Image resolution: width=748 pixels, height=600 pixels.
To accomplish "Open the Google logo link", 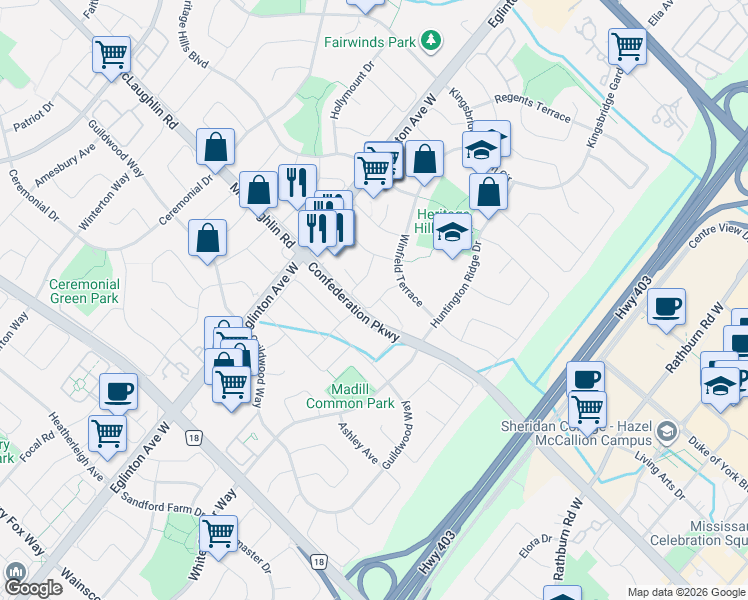I will tap(33, 589).
